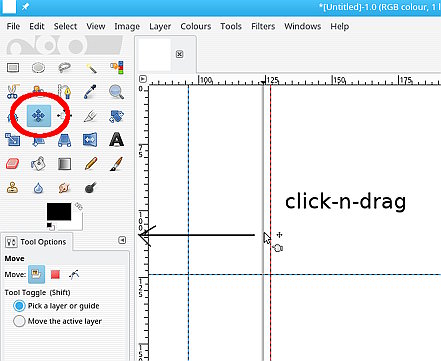The height and width of the screenshot is (361, 441).
Task: Activate the Smudge tool
Action: tap(64, 188)
